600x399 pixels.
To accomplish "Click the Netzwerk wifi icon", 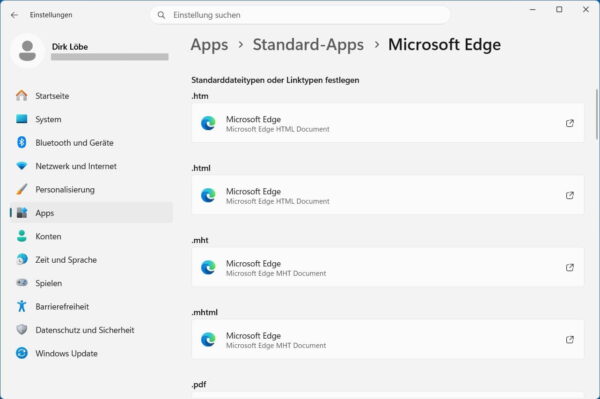I will (x=22, y=166).
